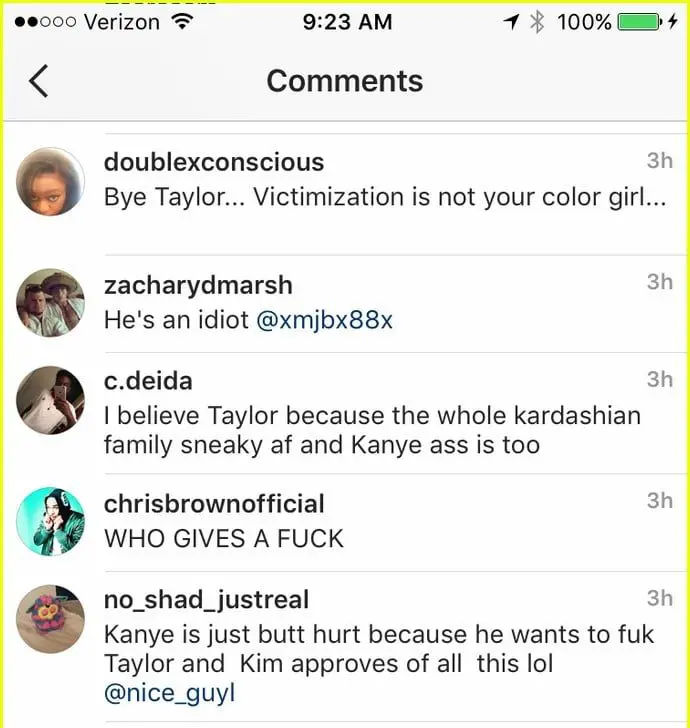Image resolution: width=690 pixels, height=728 pixels.
Task: Open no_shad_justreal username
Action: tap(207, 599)
